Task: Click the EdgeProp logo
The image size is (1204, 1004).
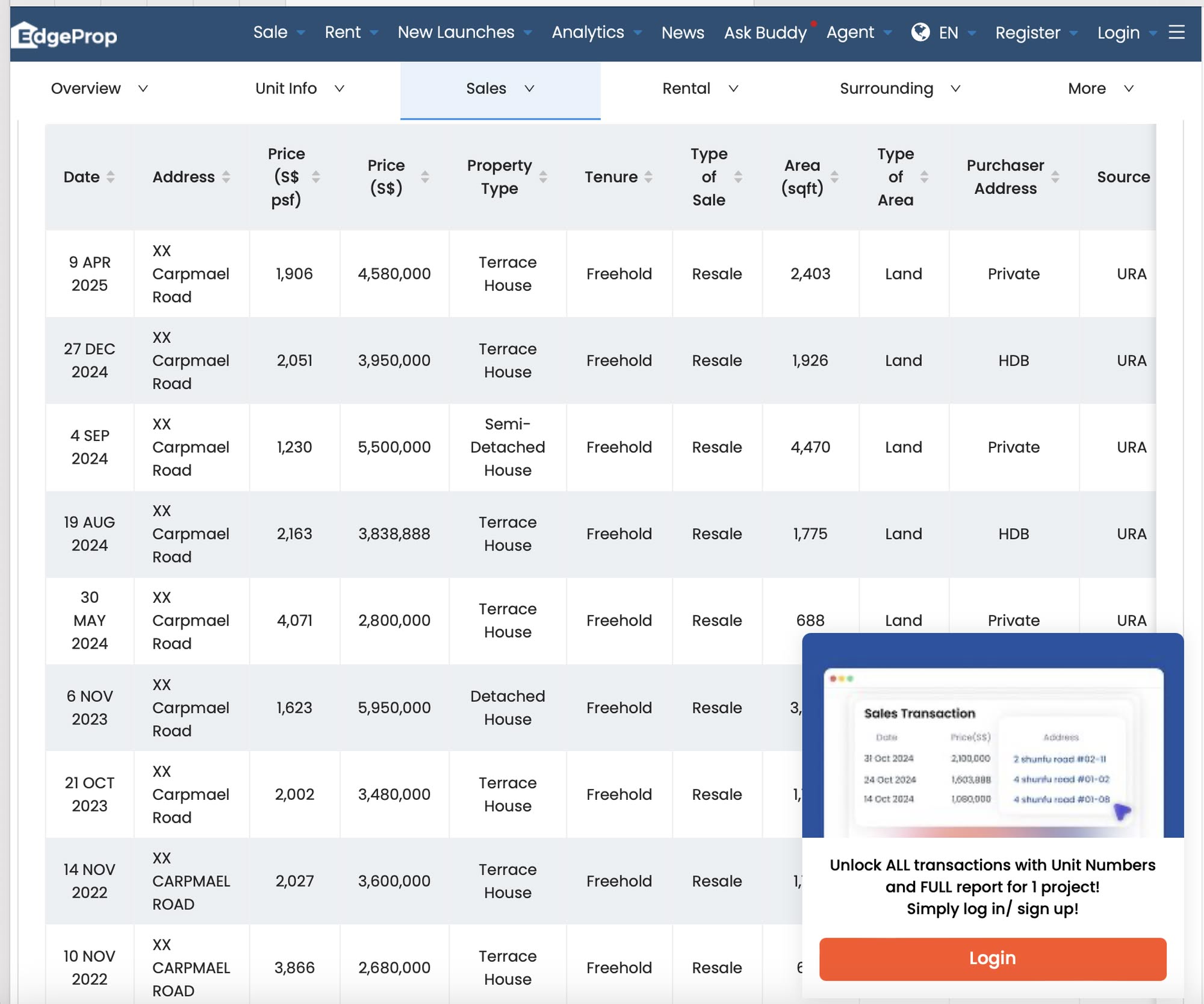Action: [x=65, y=36]
